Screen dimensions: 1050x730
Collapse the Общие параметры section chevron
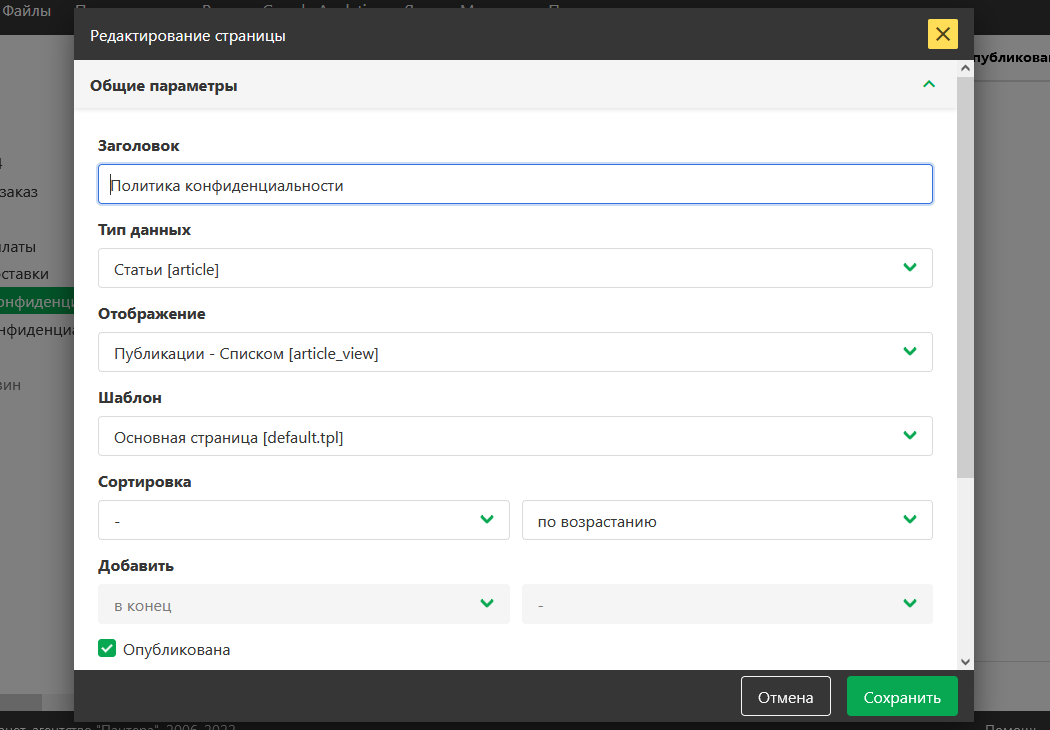(929, 85)
